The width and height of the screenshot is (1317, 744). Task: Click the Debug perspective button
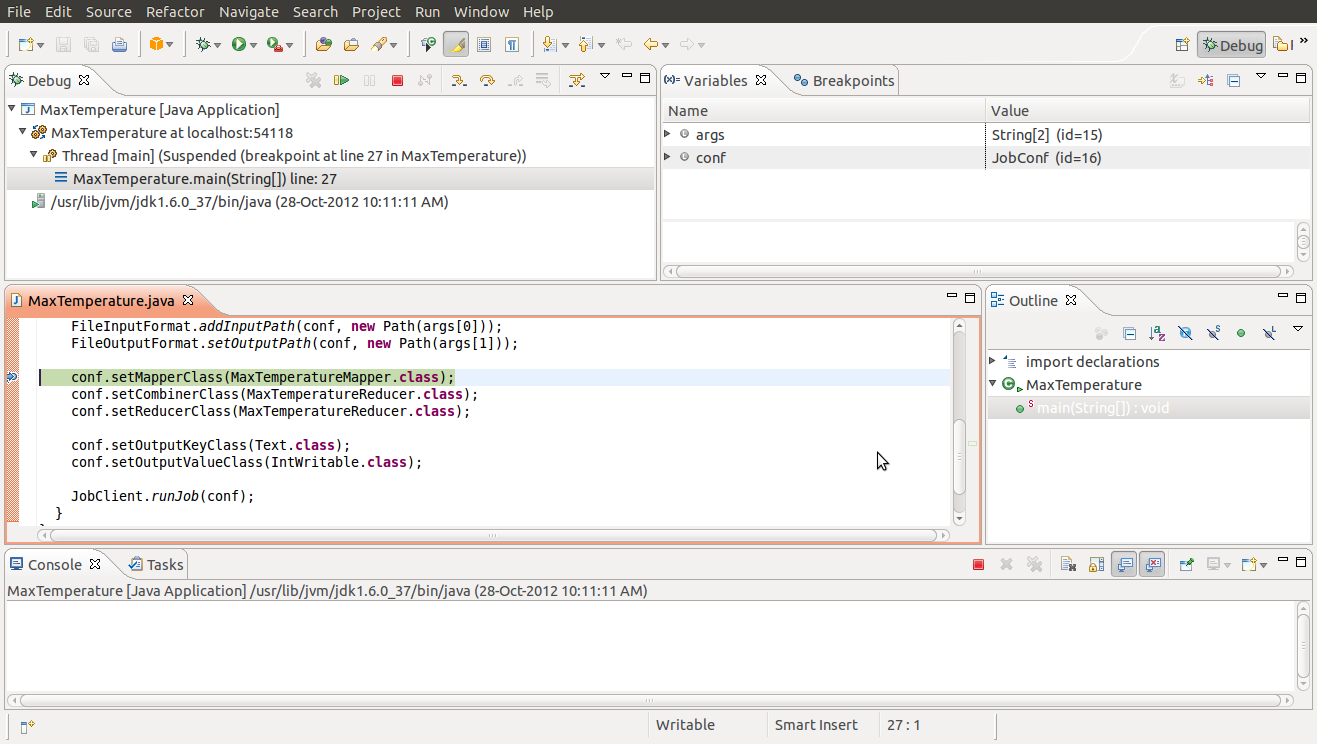click(1232, 45)
